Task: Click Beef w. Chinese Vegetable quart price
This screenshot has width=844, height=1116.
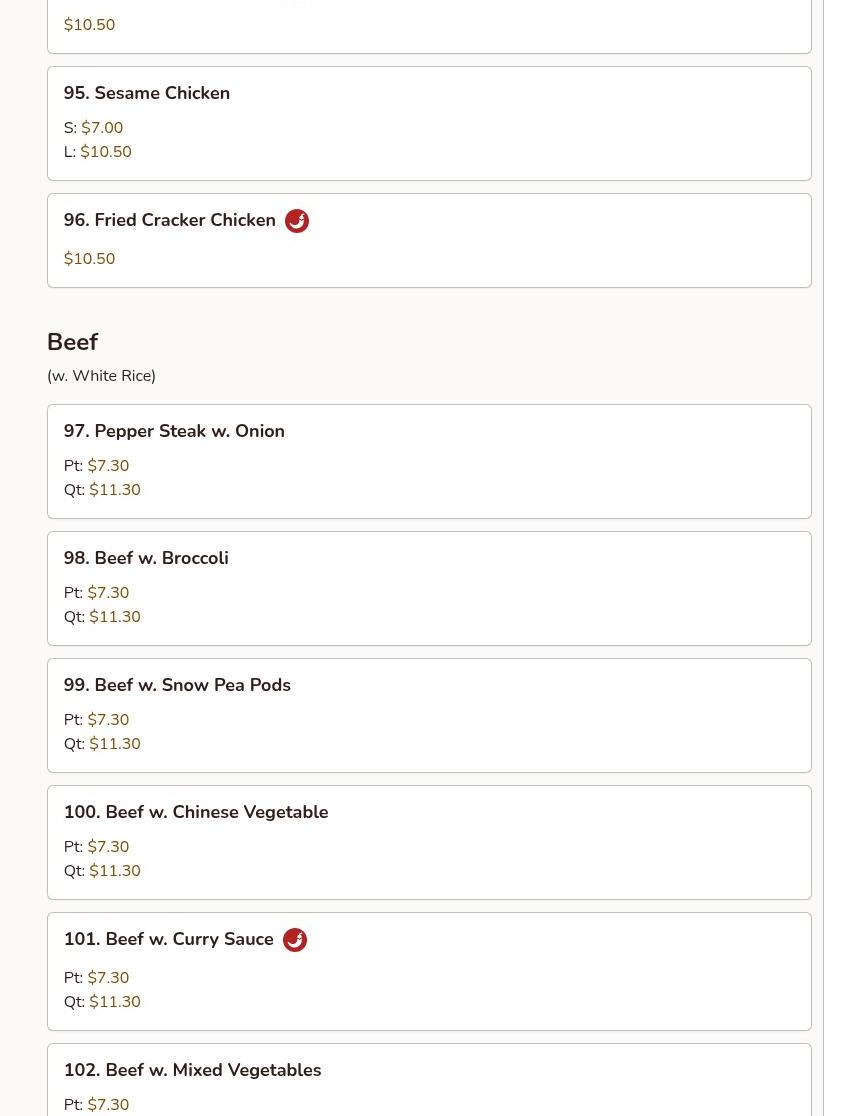Action: point(115,870)
